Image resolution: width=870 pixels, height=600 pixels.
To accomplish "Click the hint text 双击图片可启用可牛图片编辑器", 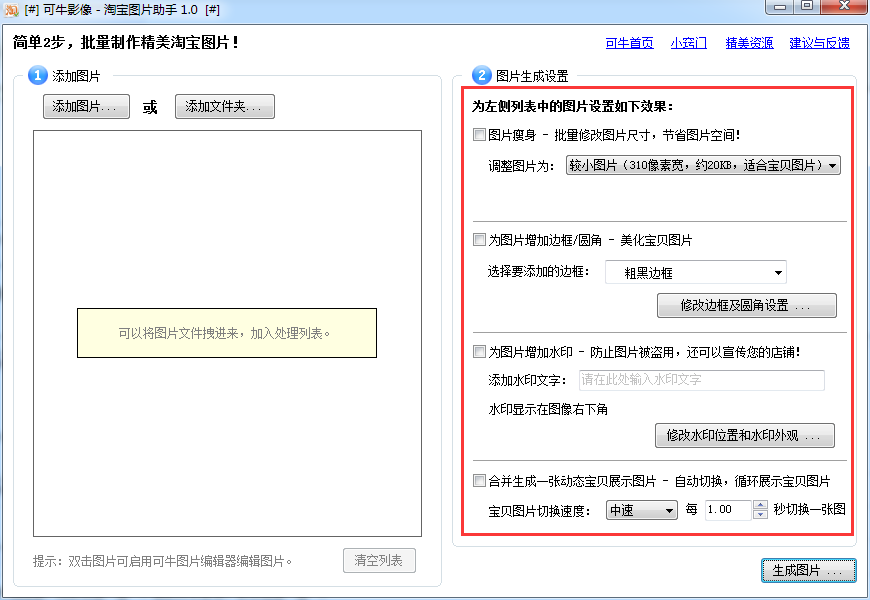I will click(x=163, y=561).
